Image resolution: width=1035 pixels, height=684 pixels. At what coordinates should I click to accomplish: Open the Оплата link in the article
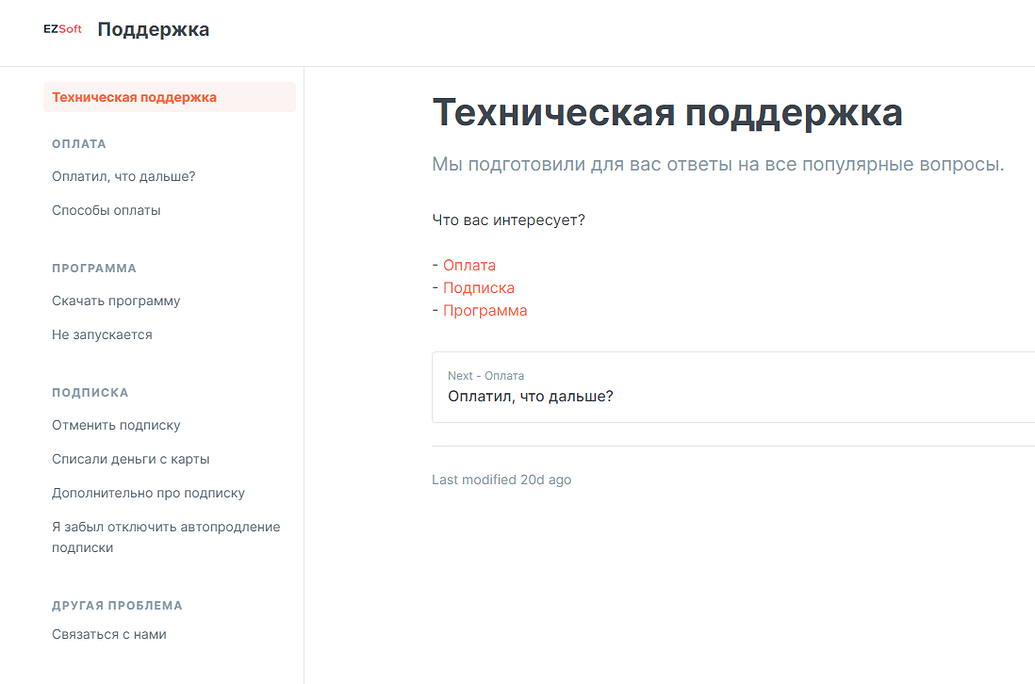pos(468,264)
